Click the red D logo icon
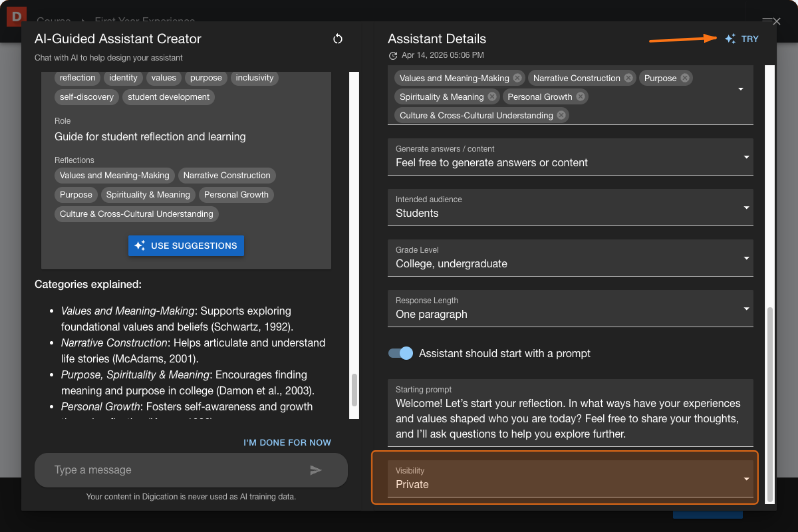The image size is (798, 532). point(16,16)
